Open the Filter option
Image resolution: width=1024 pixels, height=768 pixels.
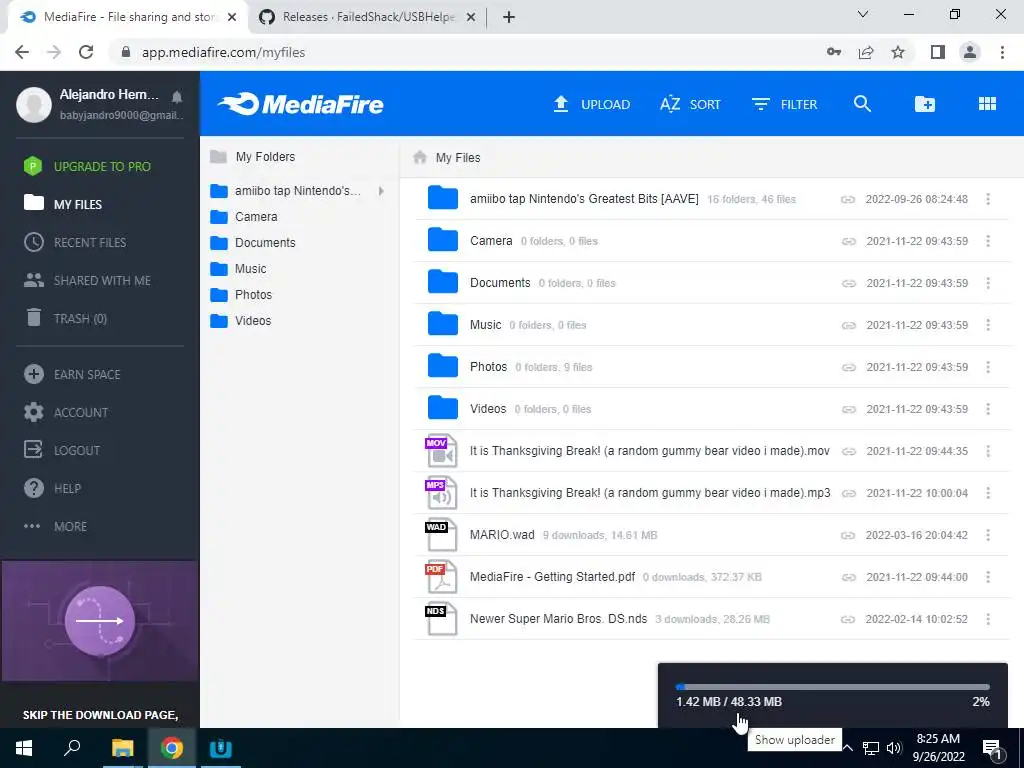pyautogui.click(x=784, y=104)
